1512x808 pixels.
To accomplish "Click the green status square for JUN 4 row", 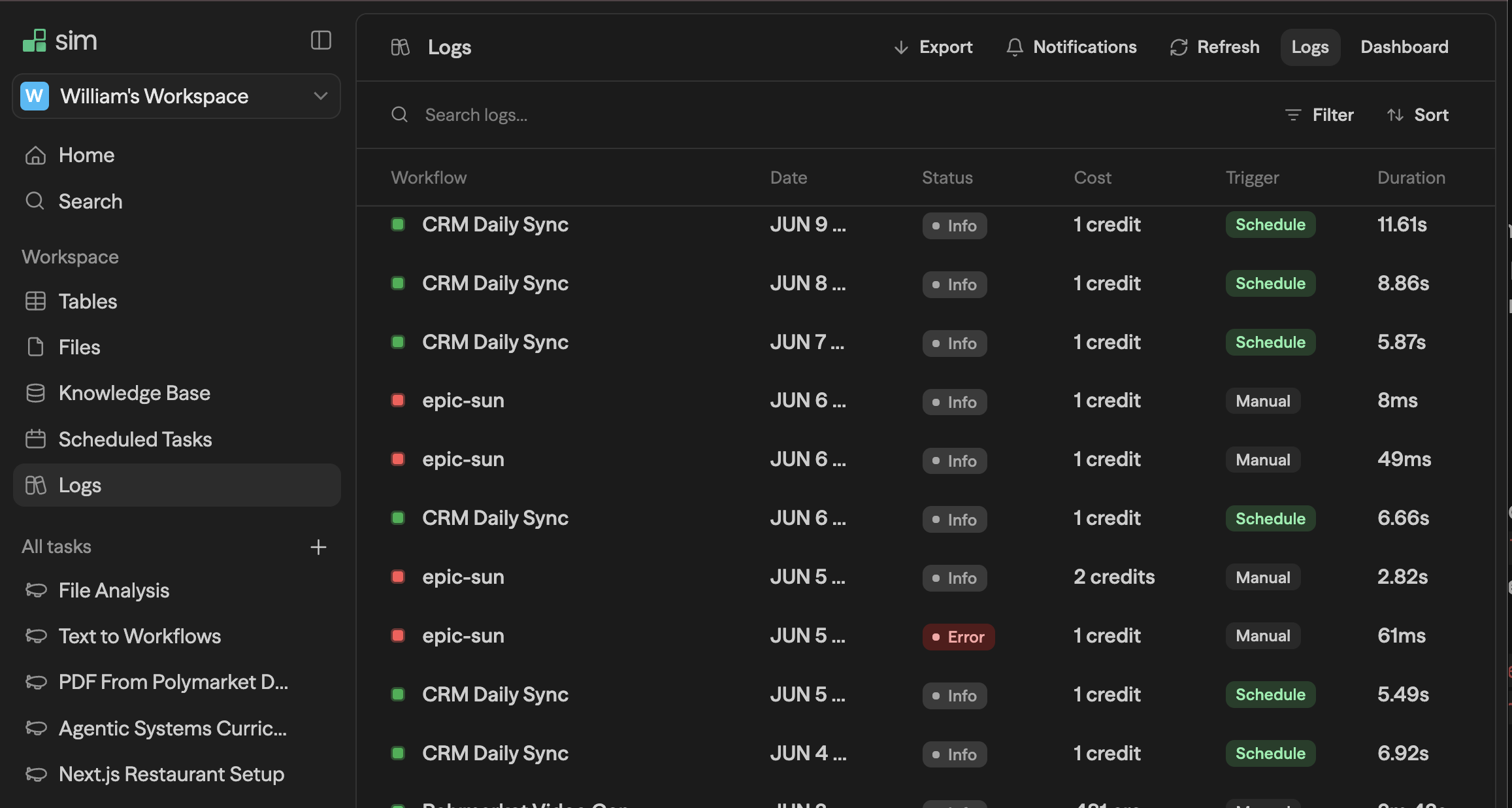I will coord(397,753).
